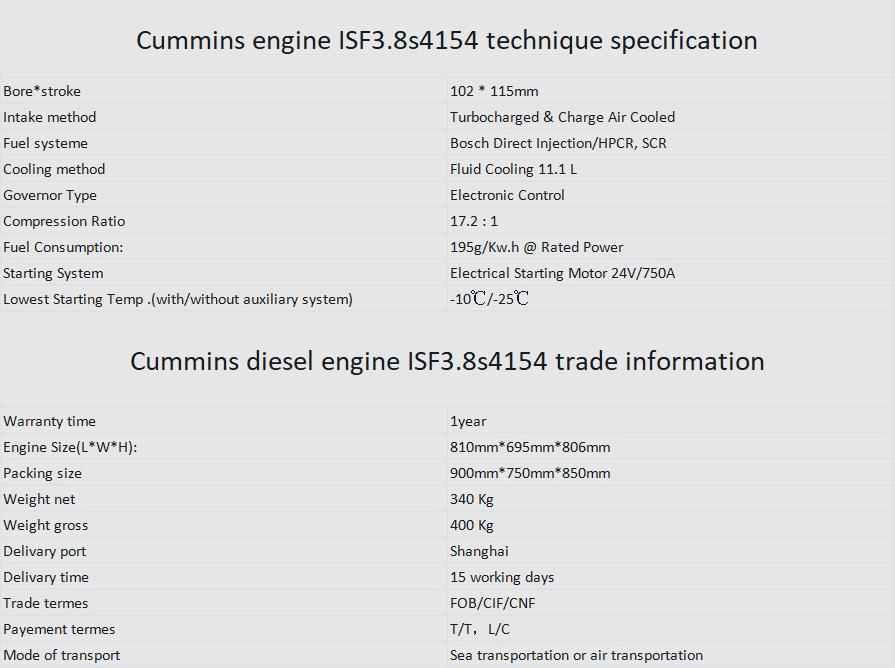Select the 'Fuel systeme' label

pos(45,143)
